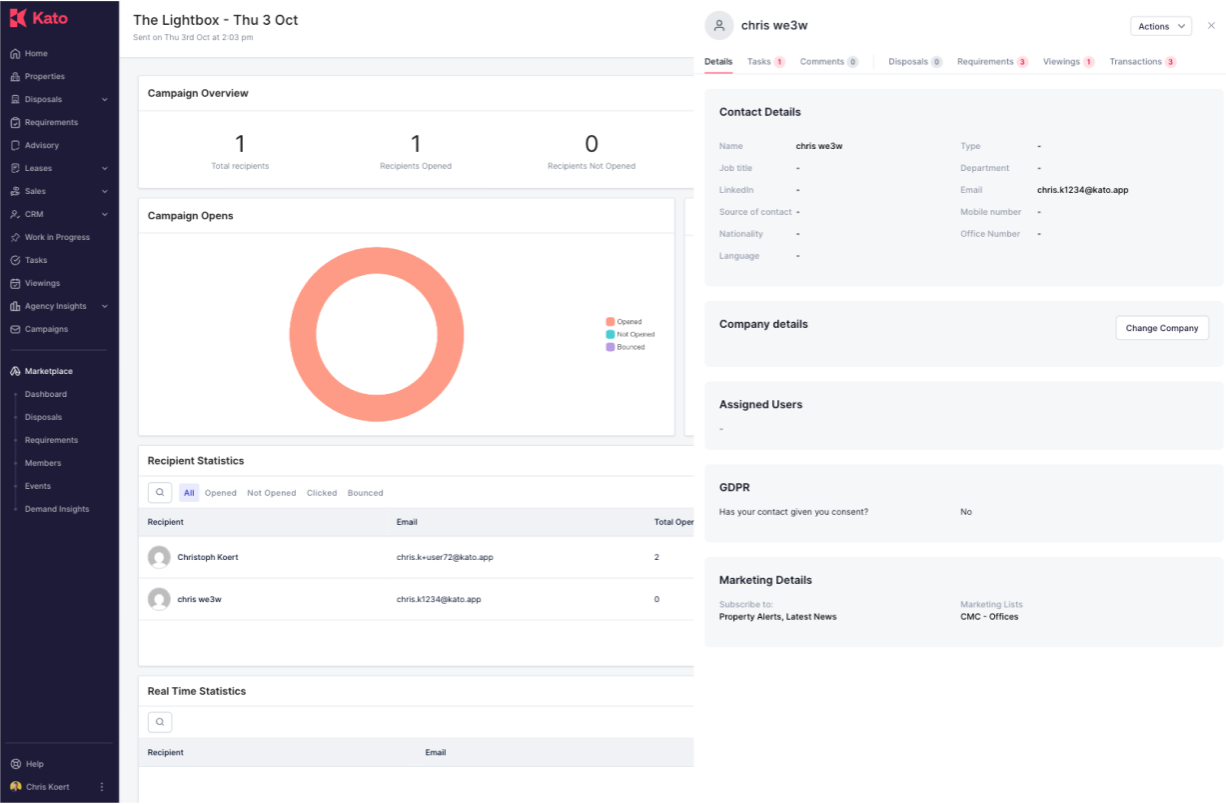Click the Opened legend color swatch
Image resolution: width=1226 pixels, height=804 pixels.
(610, 322)
